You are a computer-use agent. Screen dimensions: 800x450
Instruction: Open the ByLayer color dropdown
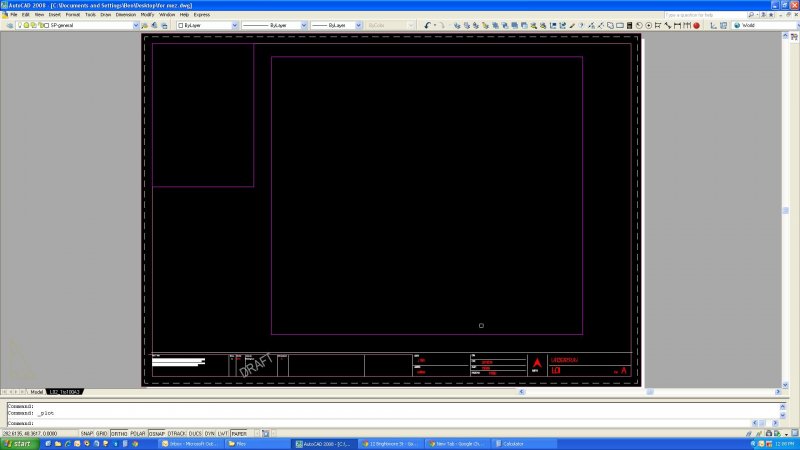coord(207,25)
